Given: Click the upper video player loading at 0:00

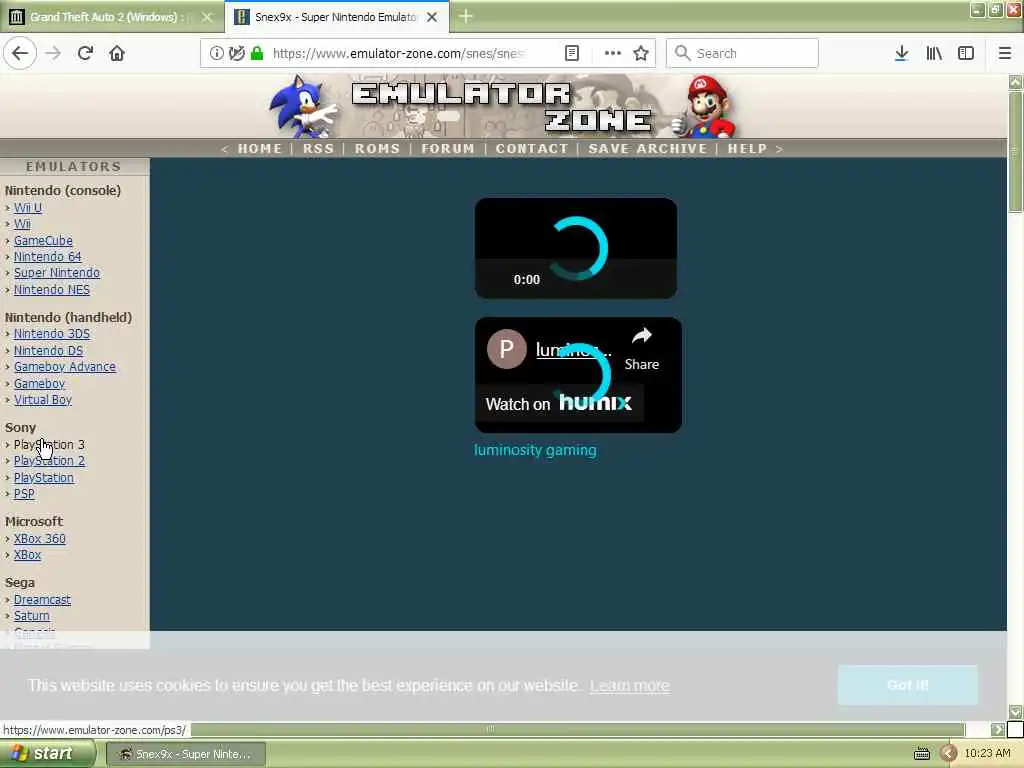Looking at the screenshot, I should click(x=575, y=248).
